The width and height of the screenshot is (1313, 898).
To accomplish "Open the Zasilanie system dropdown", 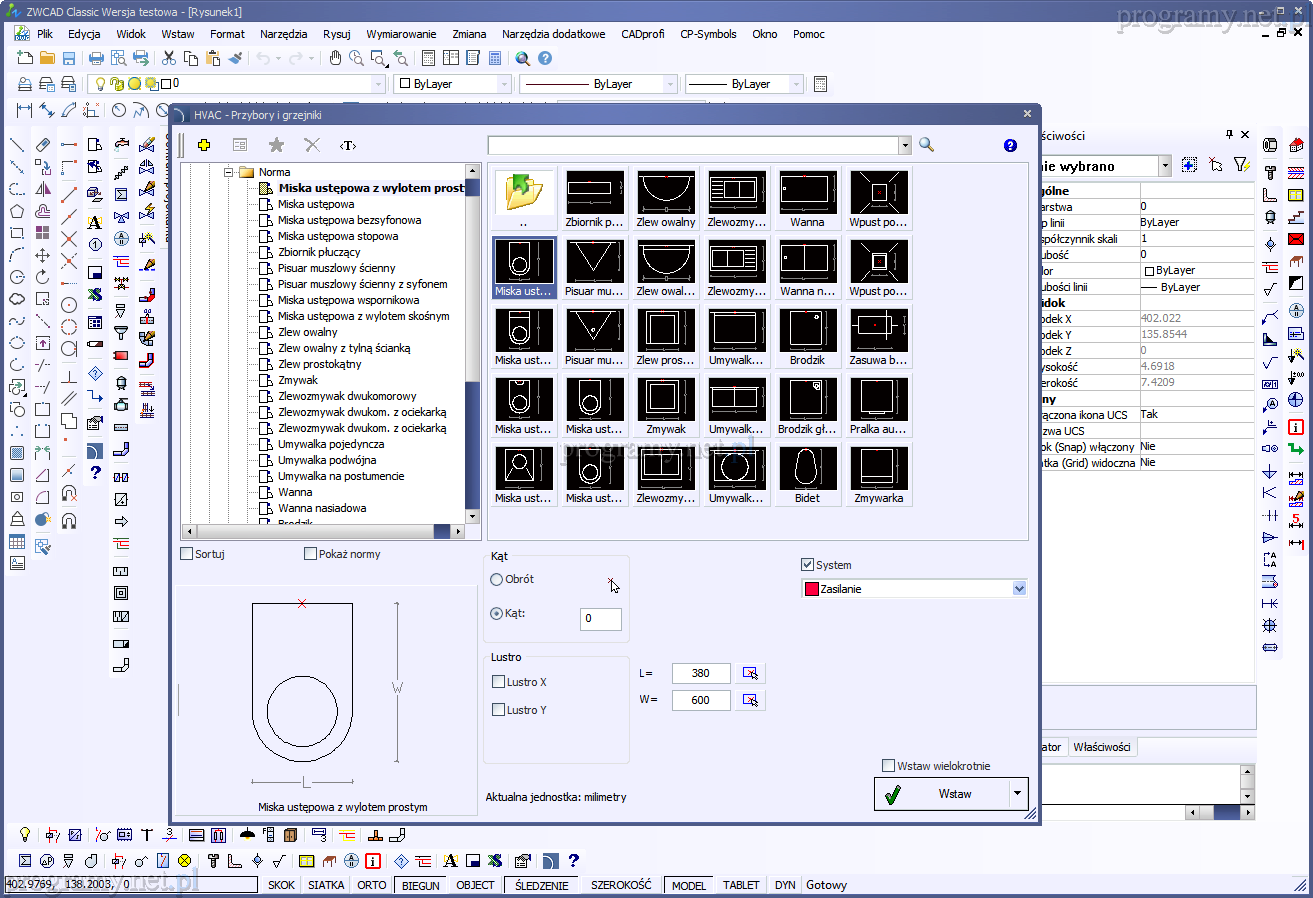I will point(1019,589).
